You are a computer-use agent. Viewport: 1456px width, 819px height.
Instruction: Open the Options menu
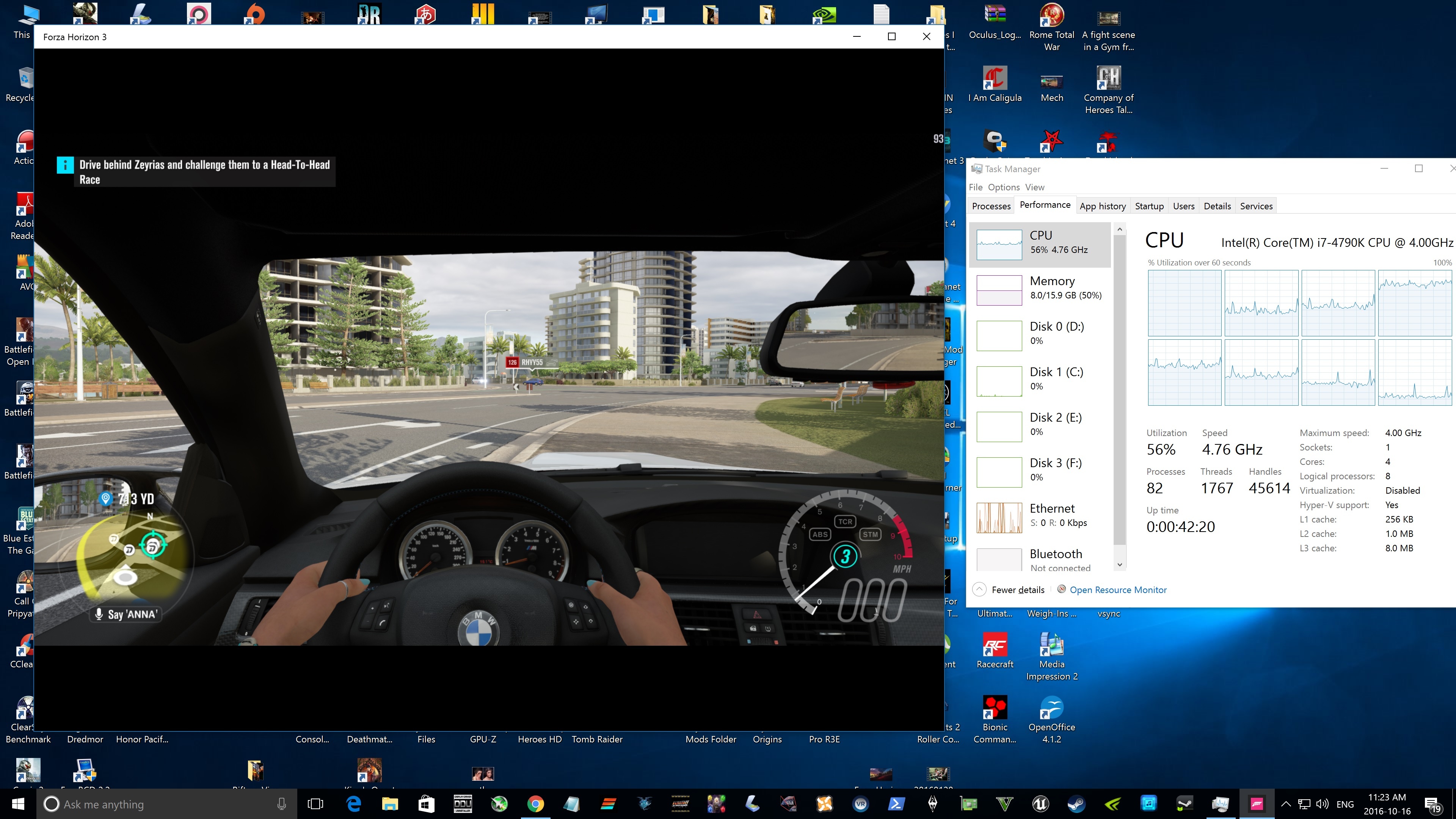click(1003, 187)
